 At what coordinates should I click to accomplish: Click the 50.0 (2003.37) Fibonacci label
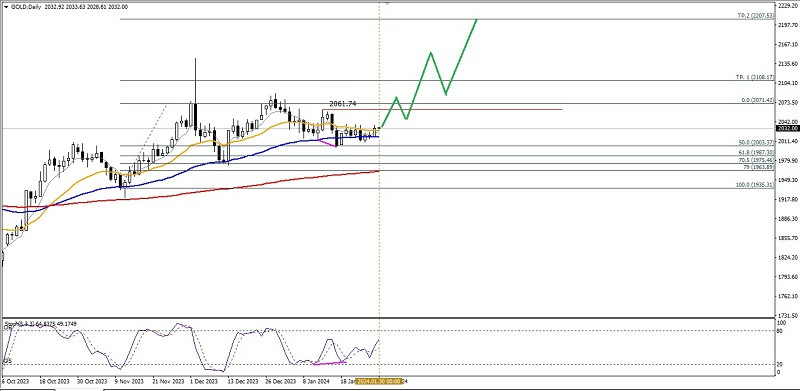pos(756,142)
